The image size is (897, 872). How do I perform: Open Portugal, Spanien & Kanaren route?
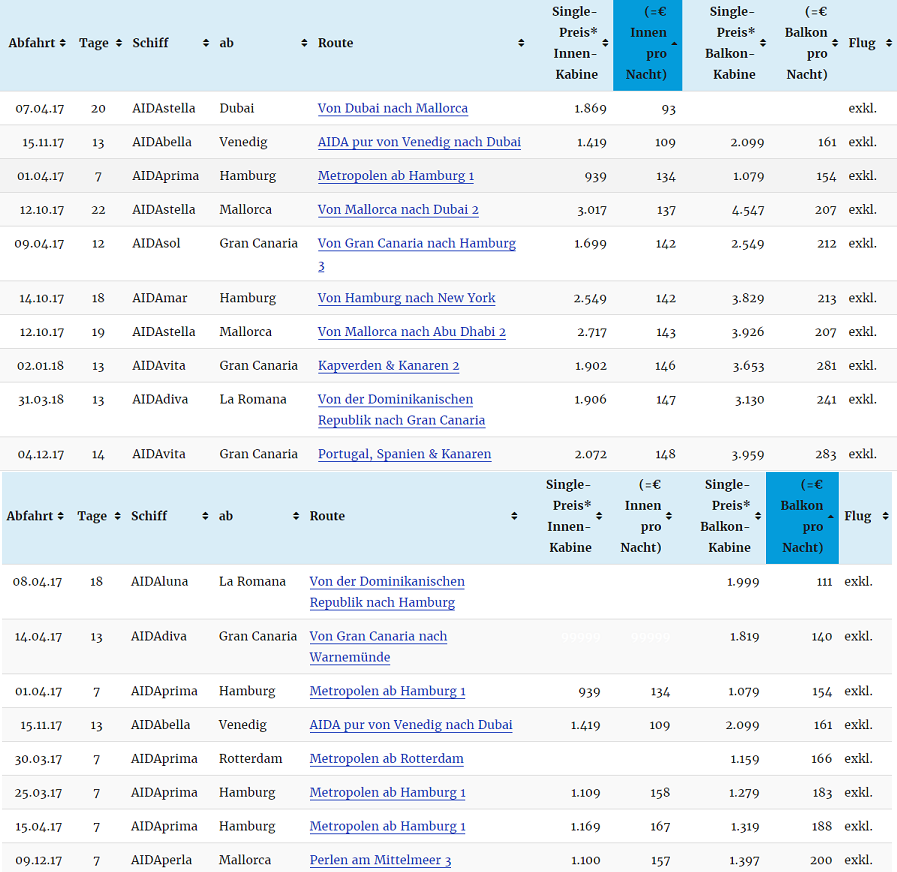pos(404,454)
